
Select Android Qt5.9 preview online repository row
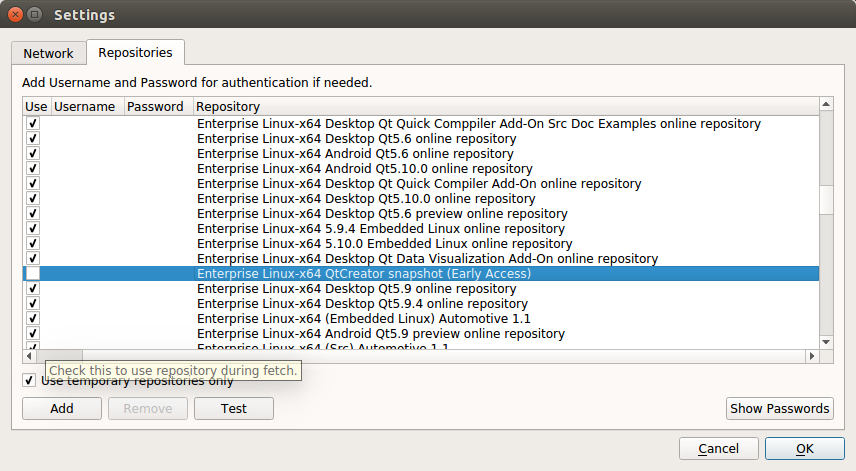(421, 333)
